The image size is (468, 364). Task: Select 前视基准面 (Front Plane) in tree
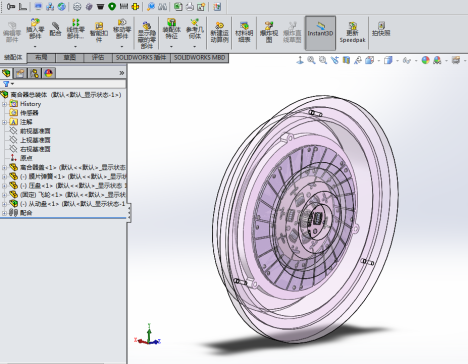[x=35, y=131]
